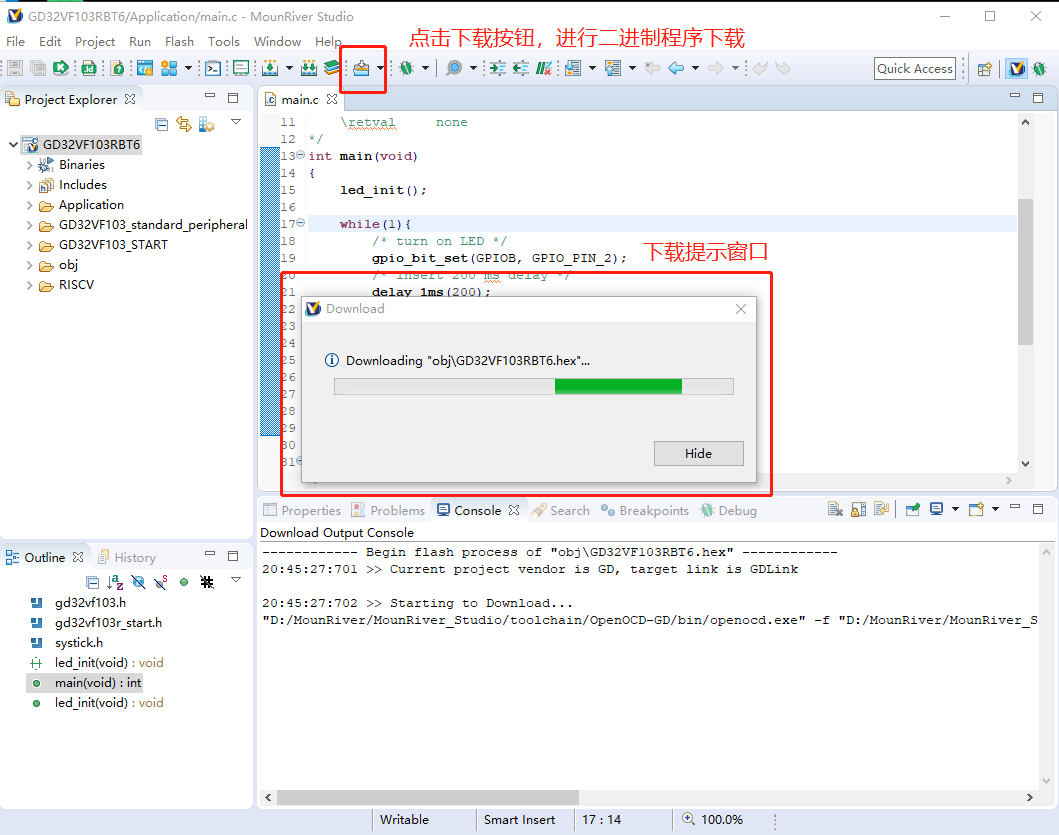The height and width of the screenshot is (835, 1059).
Task: Expand the RISCV folder node
Action: tap(30, 285)
